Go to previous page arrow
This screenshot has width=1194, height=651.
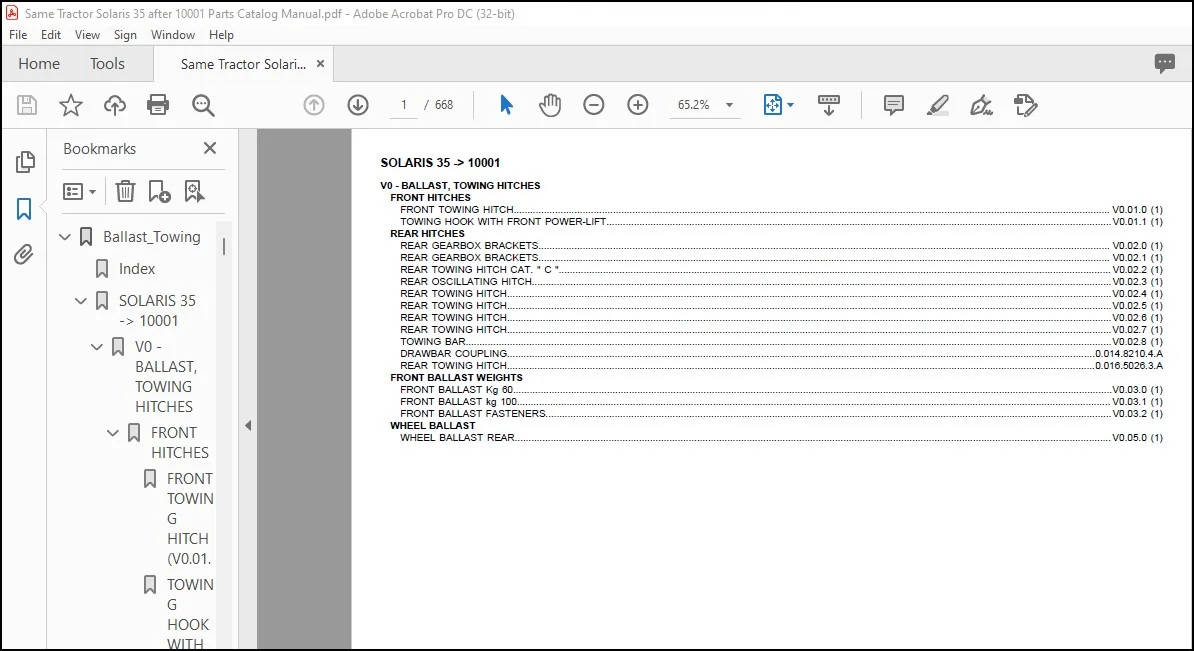[x=314, y=105]
